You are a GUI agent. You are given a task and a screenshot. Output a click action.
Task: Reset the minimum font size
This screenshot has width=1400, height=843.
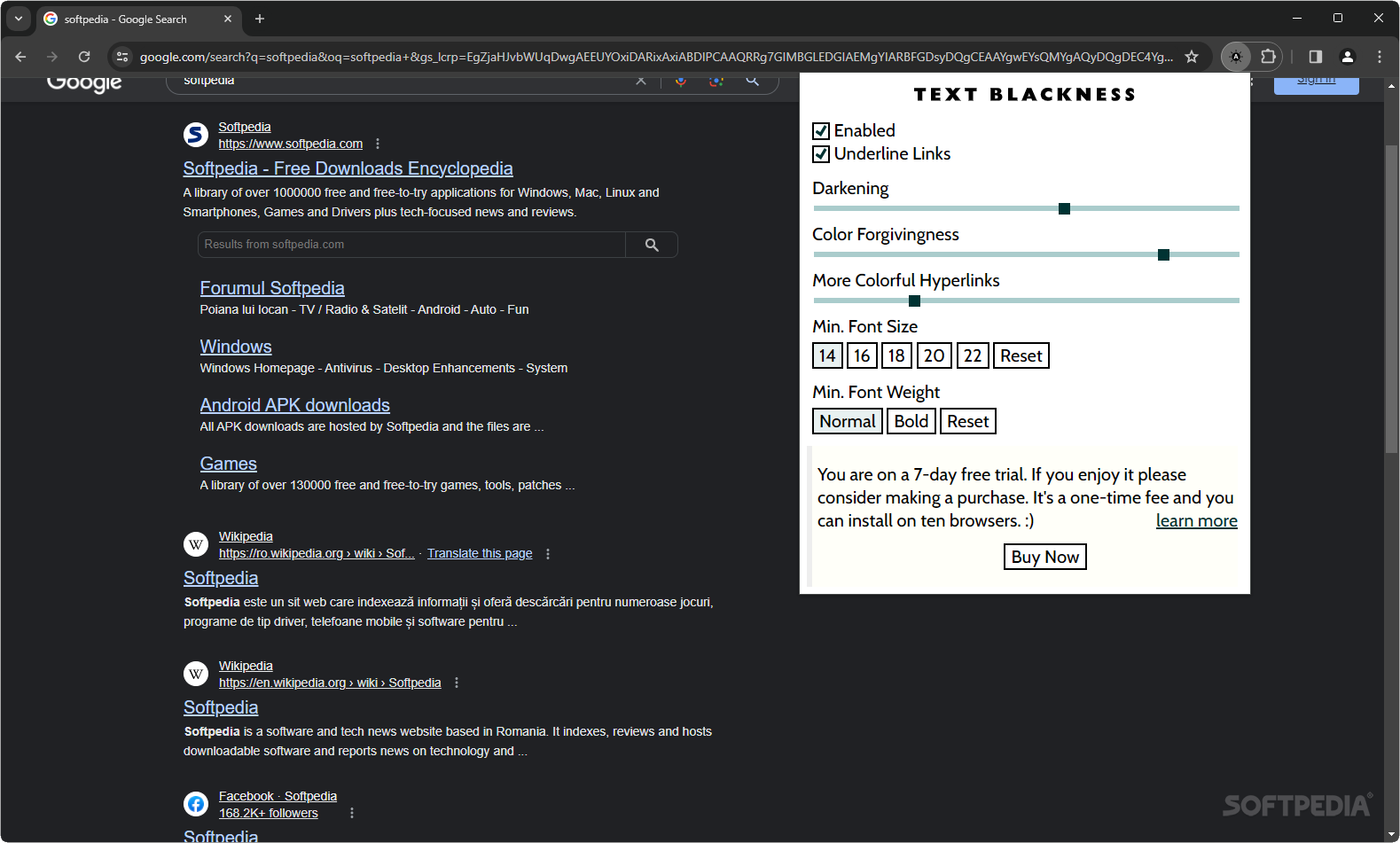1021,355
